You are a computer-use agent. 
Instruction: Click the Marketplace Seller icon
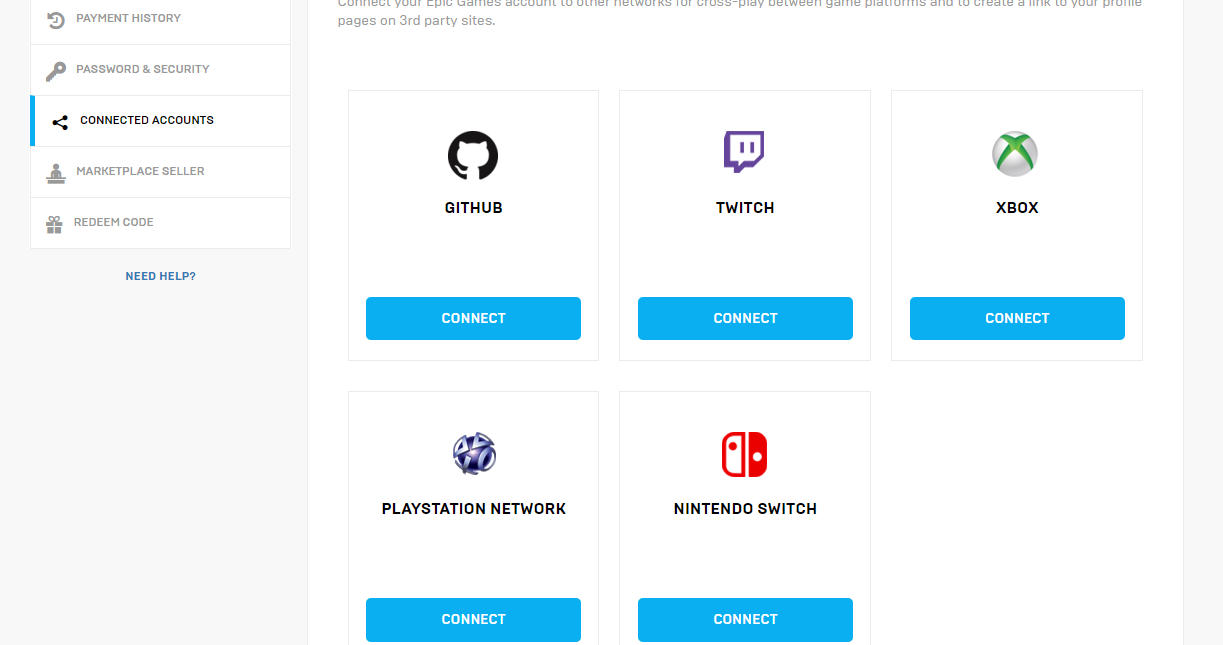click(56, 173)
